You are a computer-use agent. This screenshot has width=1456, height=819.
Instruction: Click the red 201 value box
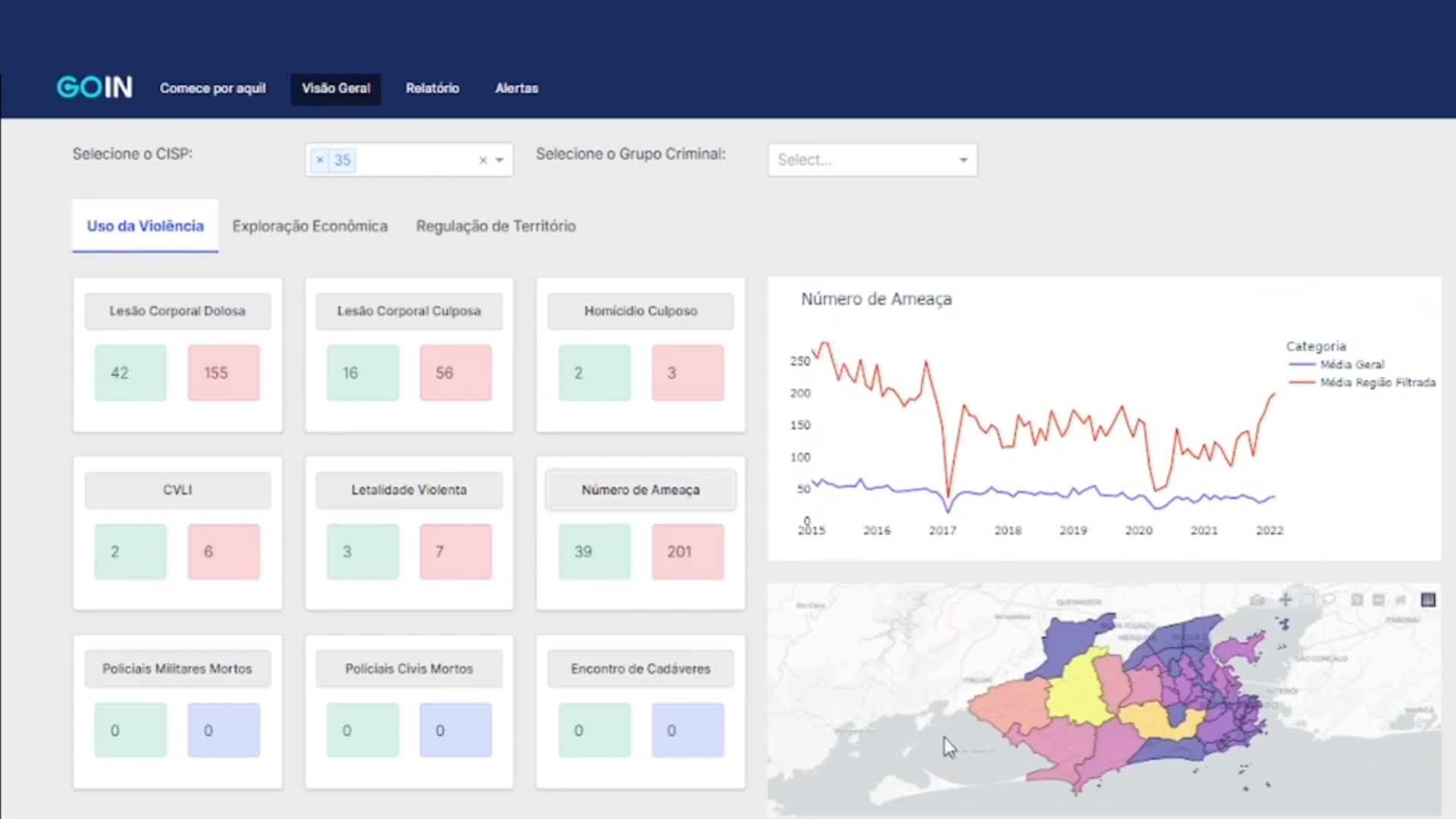688,551
